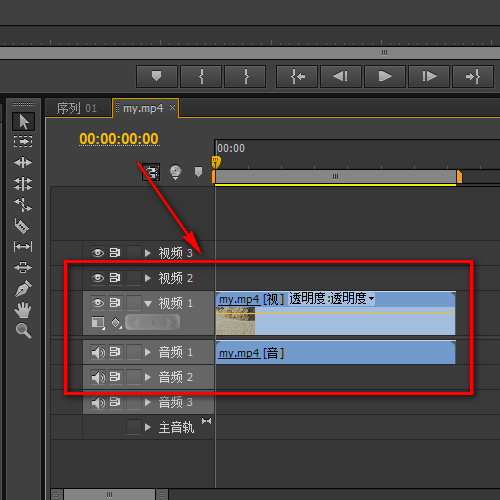
Task: Expand the 主音轨 master track
Action: 148,427
